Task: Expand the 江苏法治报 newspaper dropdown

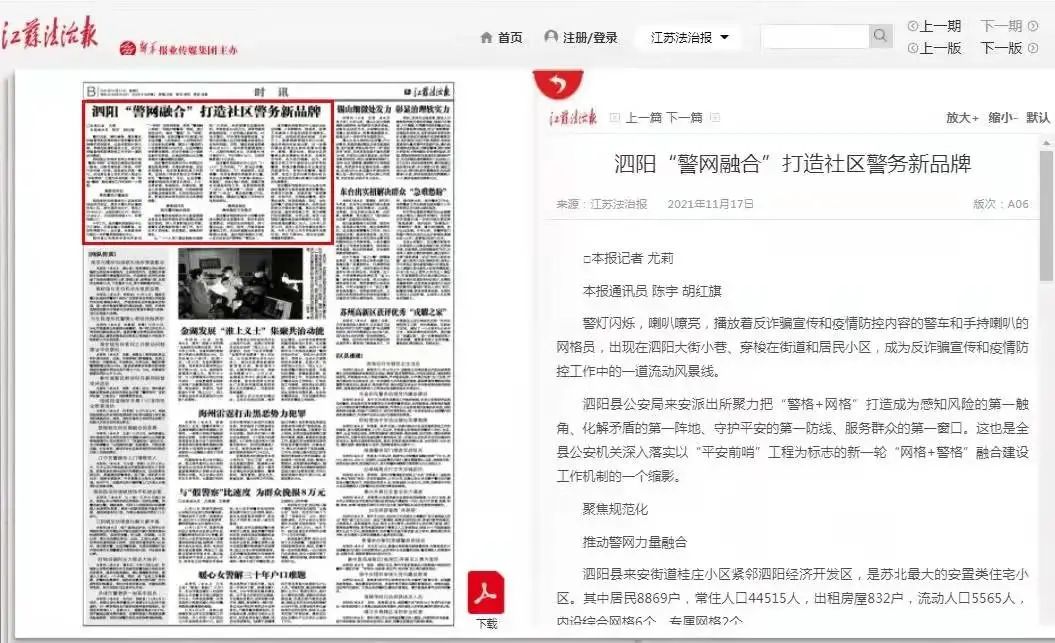Action: [x=689, y=38]
